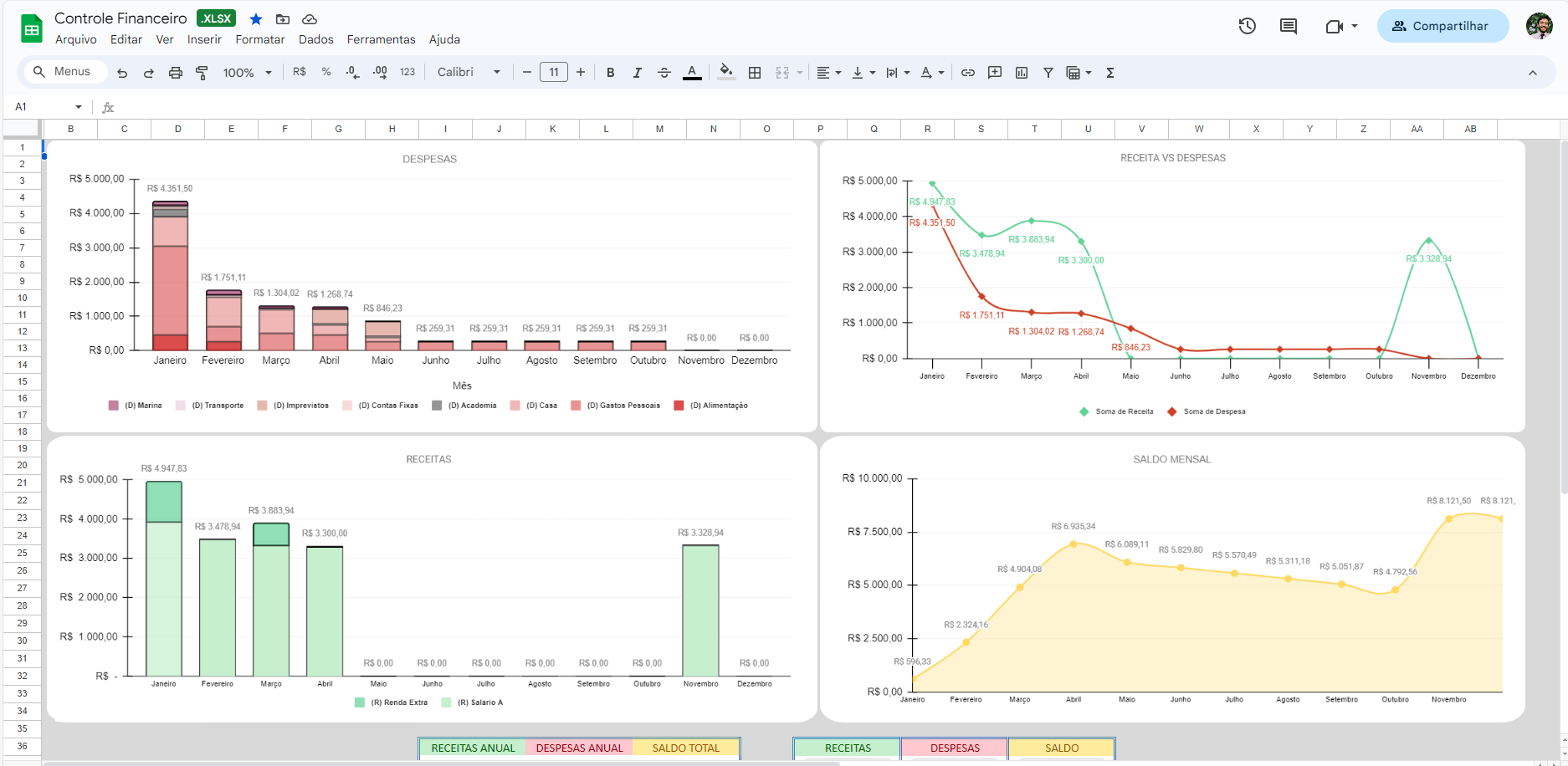Click the Menus search button
The image size is (1568, 766).
click(63, 72)
